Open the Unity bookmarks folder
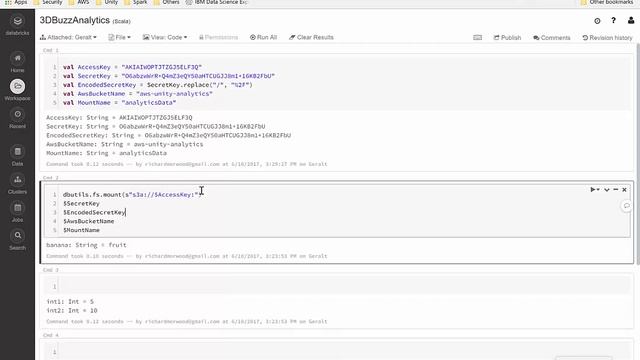Image resolution: width=640 pixels, height=360 pixels. [107, 2]
